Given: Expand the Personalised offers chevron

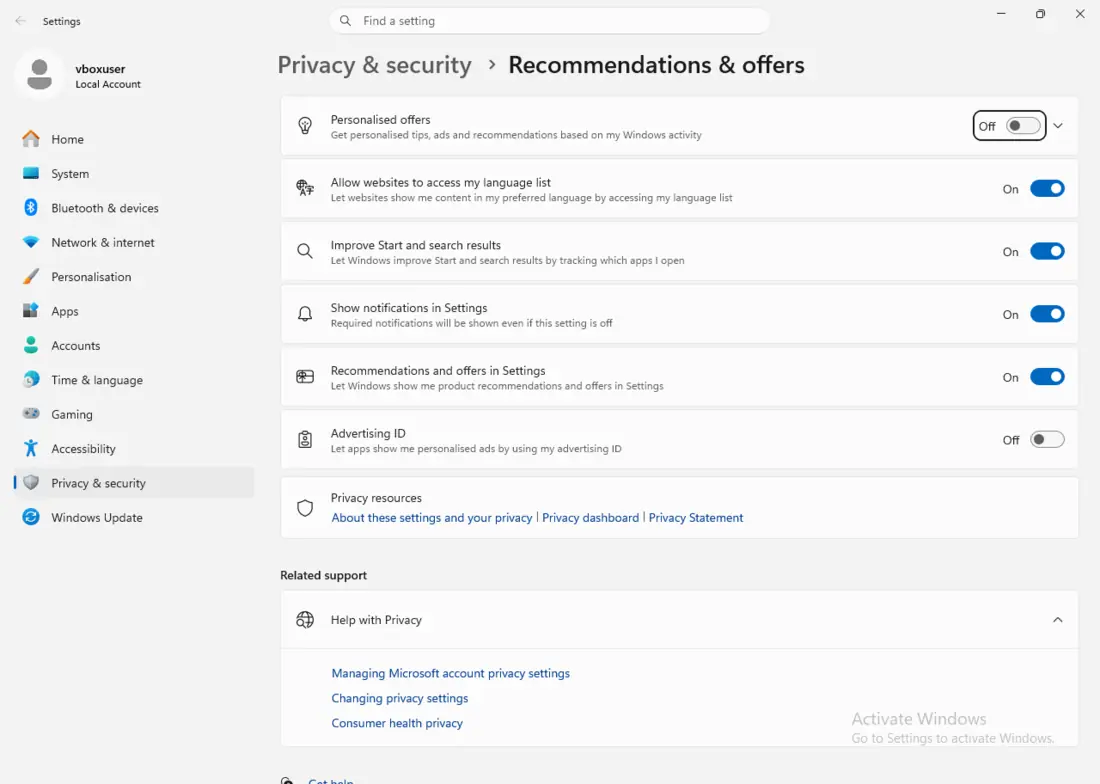Looking at the screenshot, I should (x=1058, y=126).
